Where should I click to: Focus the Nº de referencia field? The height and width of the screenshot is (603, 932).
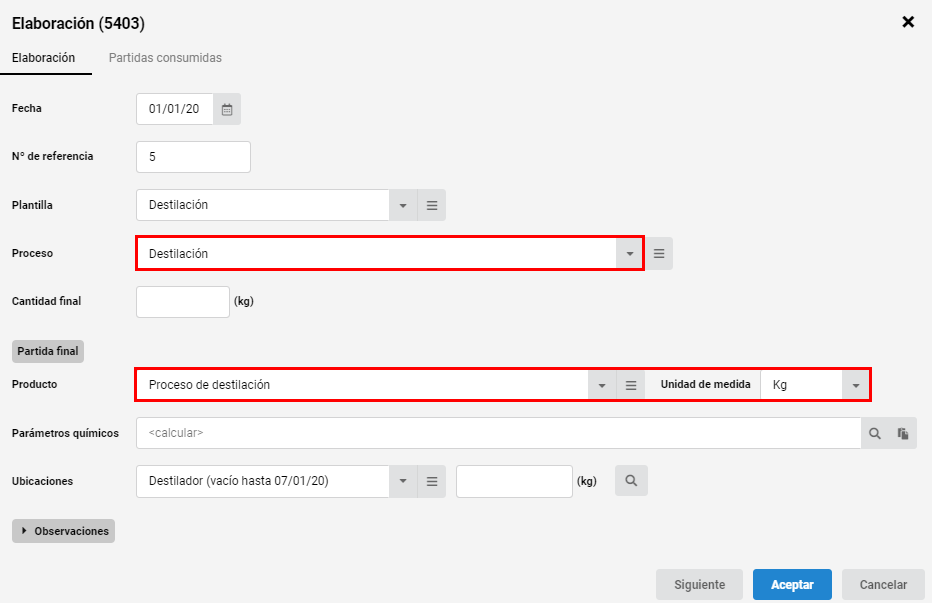pos(193,157)
